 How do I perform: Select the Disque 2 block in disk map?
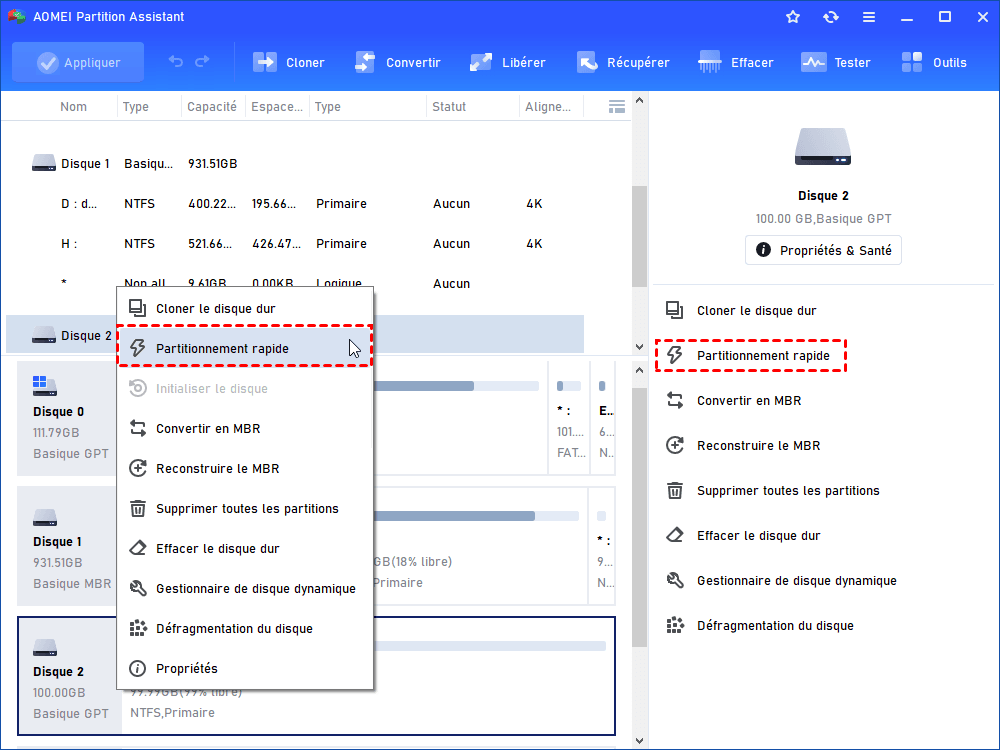[x=69, y=676]
